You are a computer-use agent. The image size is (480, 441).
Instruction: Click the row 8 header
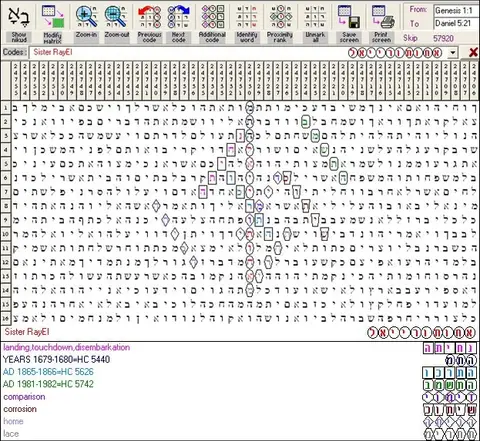(6, 206)
